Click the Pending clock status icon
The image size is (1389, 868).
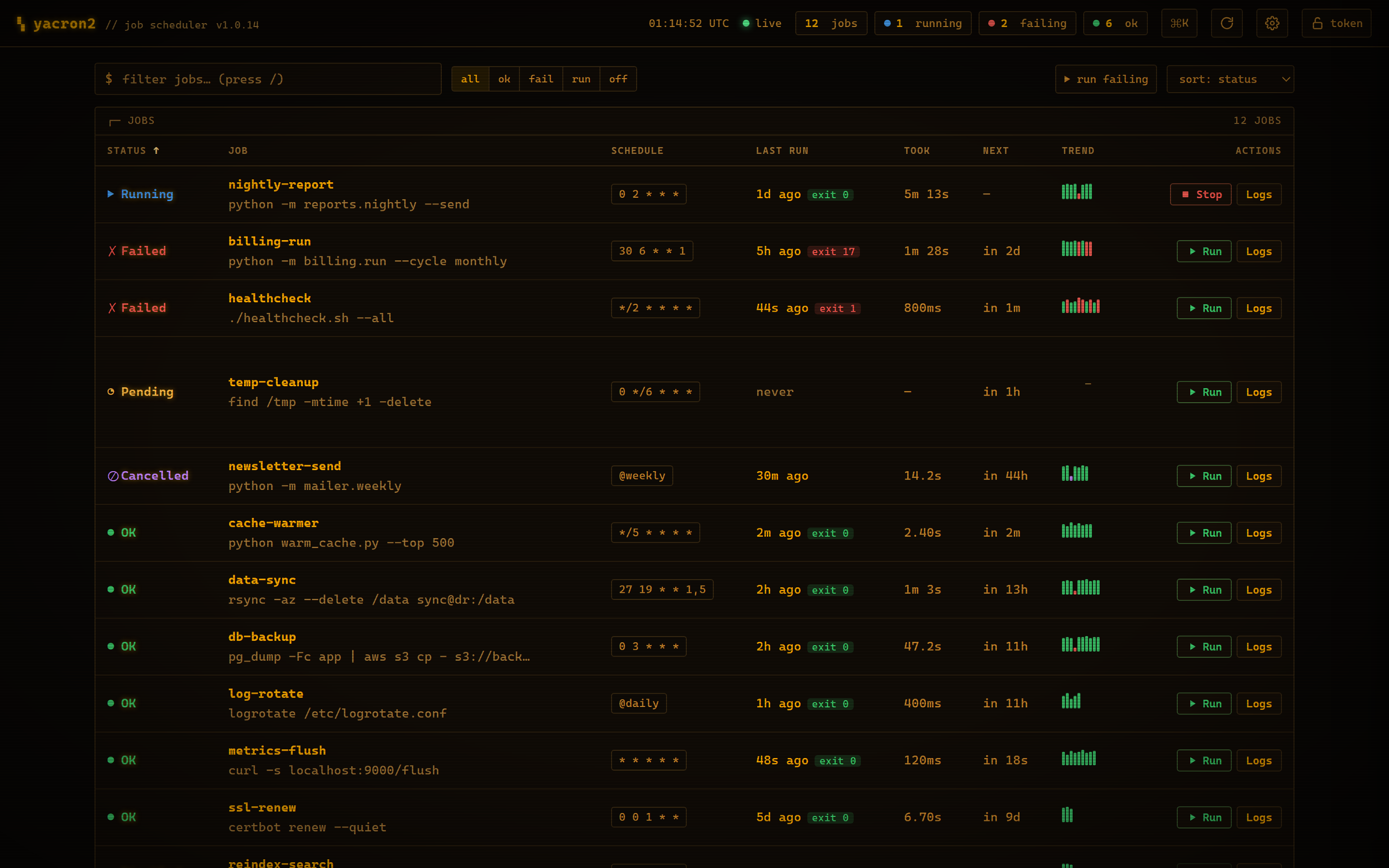111,392
